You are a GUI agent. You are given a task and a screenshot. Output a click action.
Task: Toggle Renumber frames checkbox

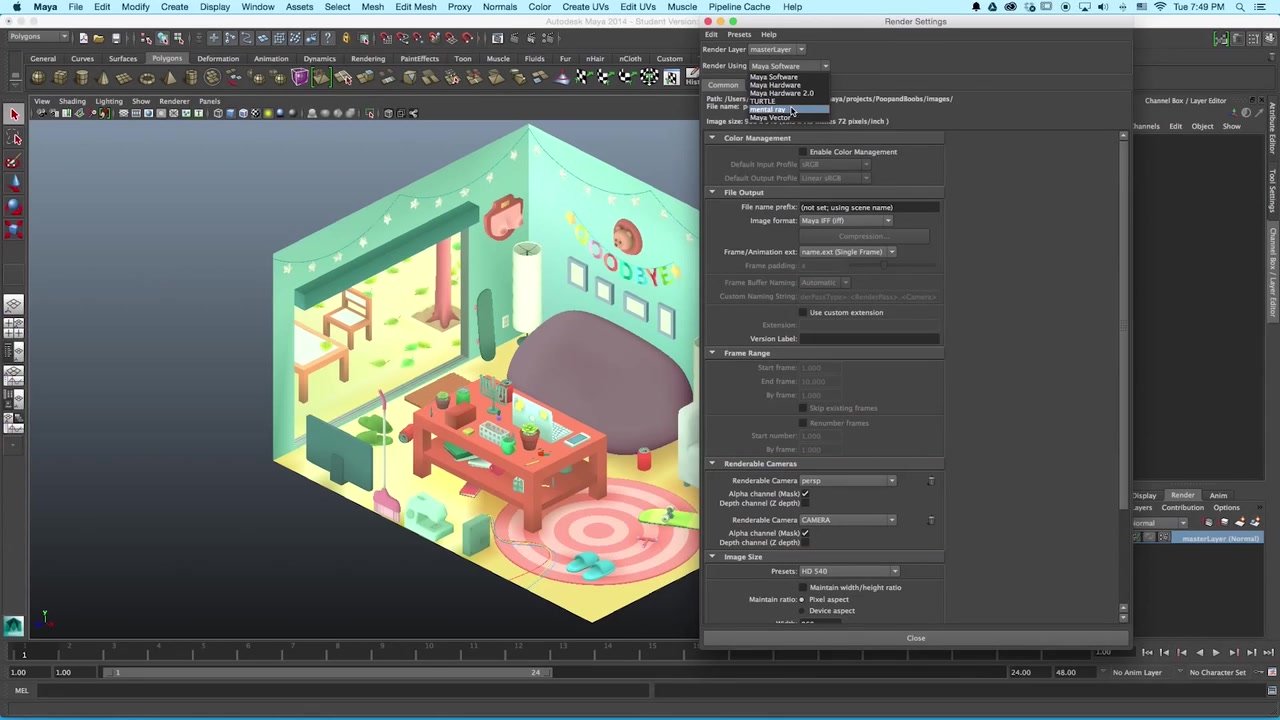[803, 423]
